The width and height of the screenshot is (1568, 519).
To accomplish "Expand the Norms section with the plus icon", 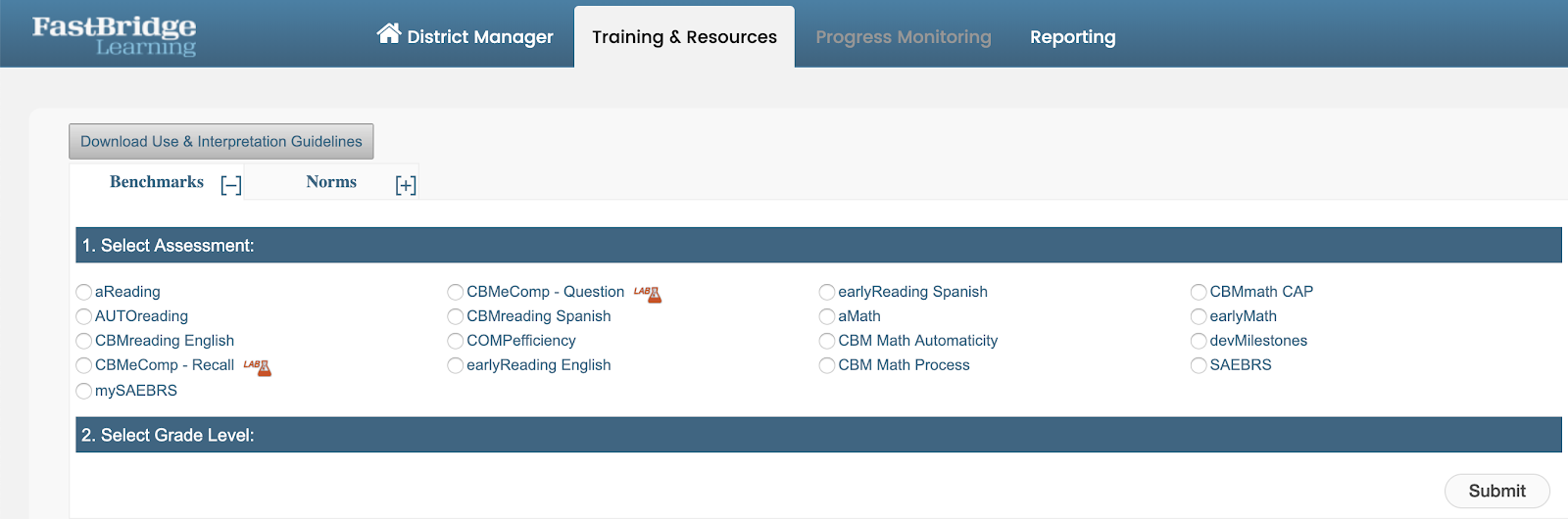I will click(406, 185).
